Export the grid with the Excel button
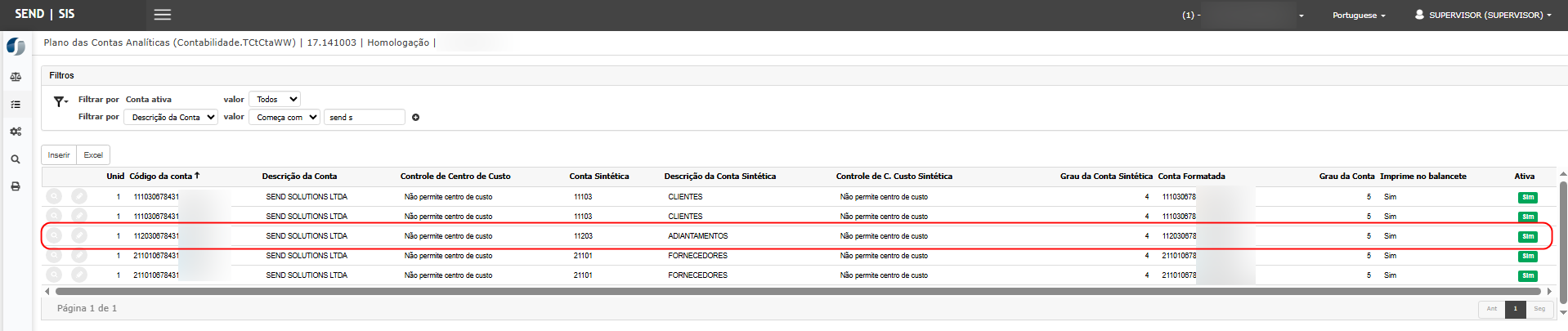Screen dimensions: 1568x331 pyautogui.click(x=93, y=155)
